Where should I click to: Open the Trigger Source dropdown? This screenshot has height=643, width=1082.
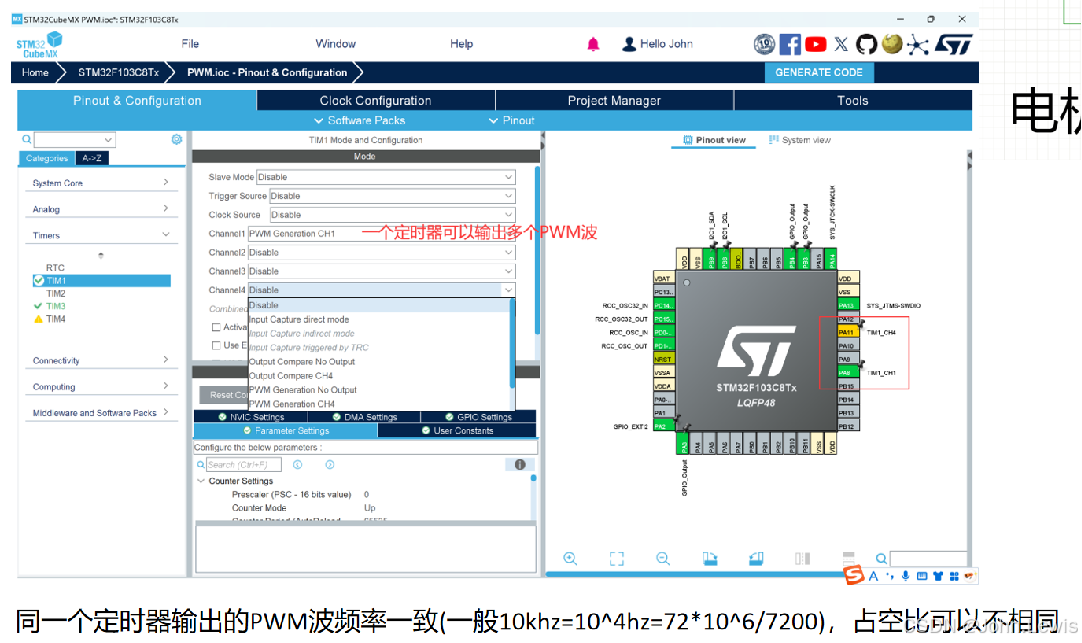392,196
